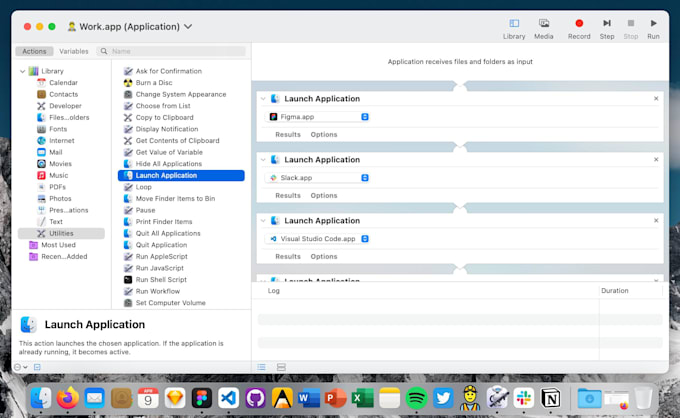Select the highlighted Launch Application action
The image size is (680, 418).
coord(181,175)
